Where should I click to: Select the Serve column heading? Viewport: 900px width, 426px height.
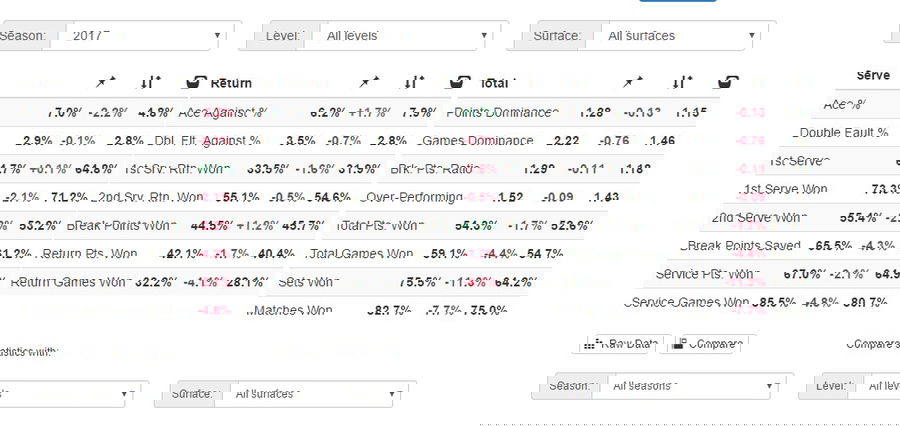pos(873,75)
